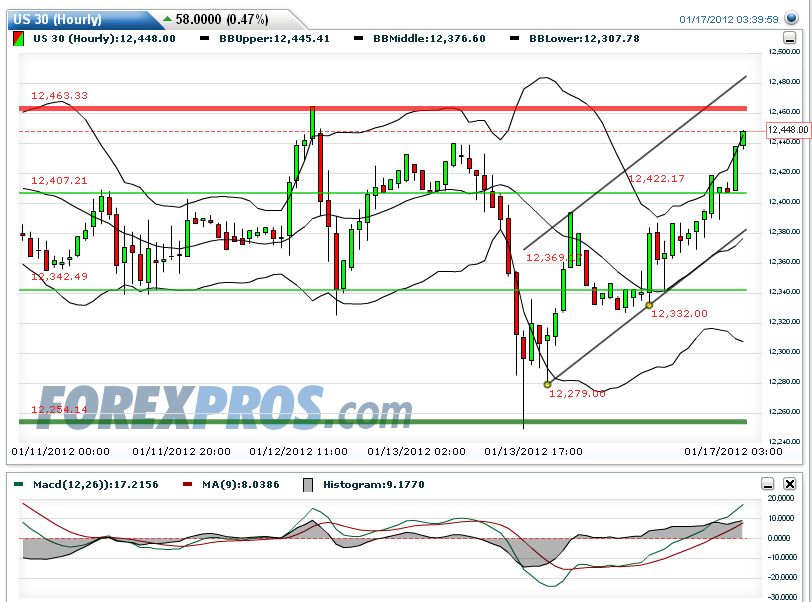Click the US 30 (Hourly) title bar
The image size is (812, 602).
click(x=60, y=16)
